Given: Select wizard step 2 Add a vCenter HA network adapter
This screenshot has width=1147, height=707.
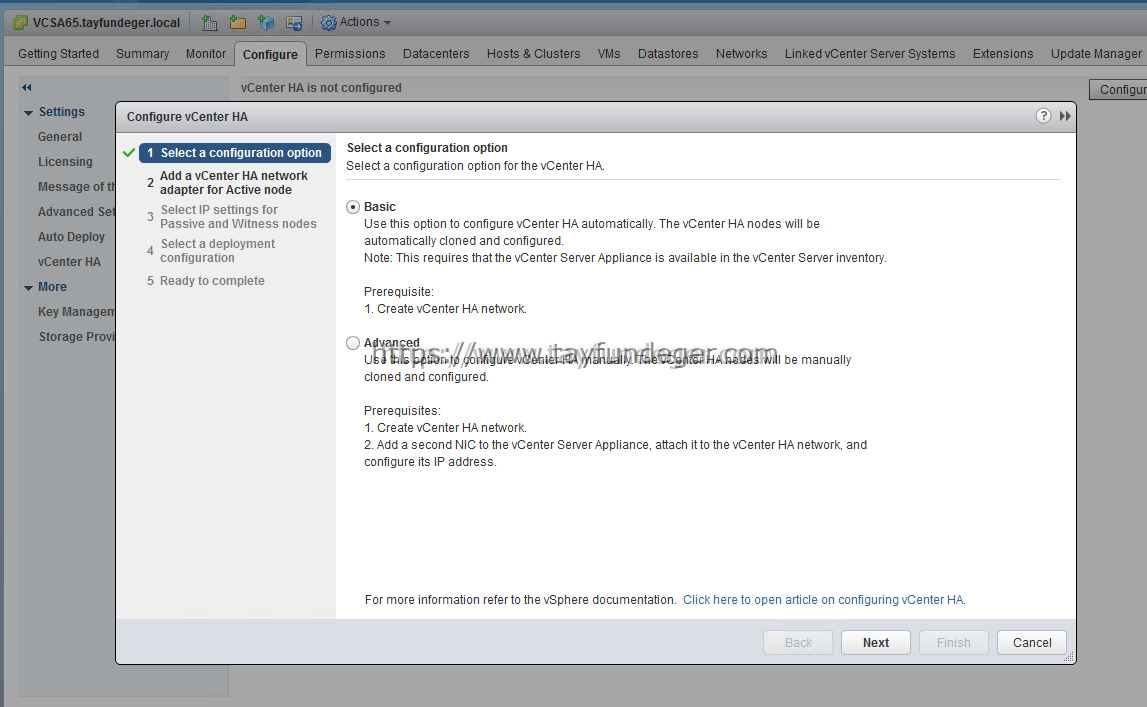Looking at the screenshot, I should (x=233, y=183).
